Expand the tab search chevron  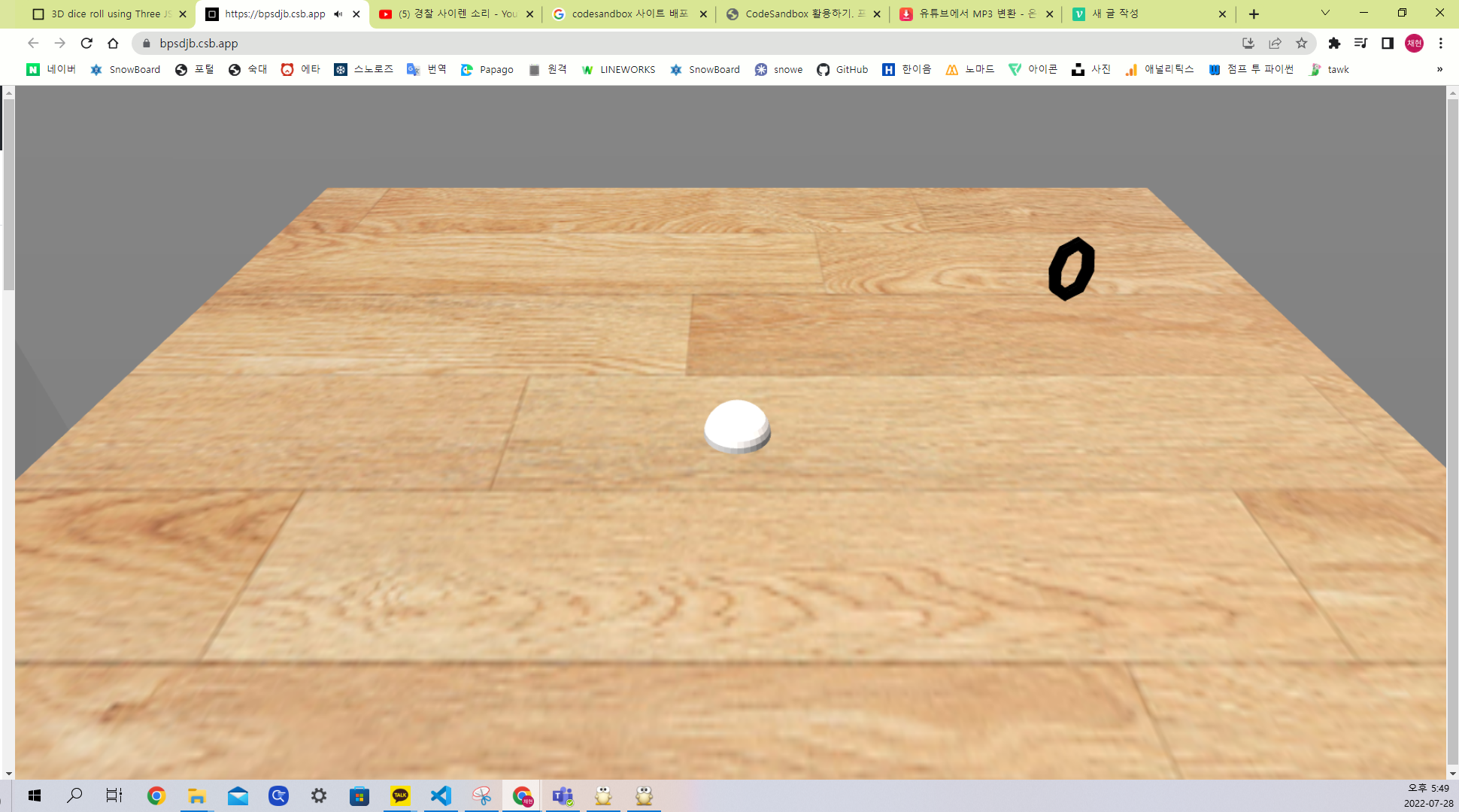point(1325,13)
